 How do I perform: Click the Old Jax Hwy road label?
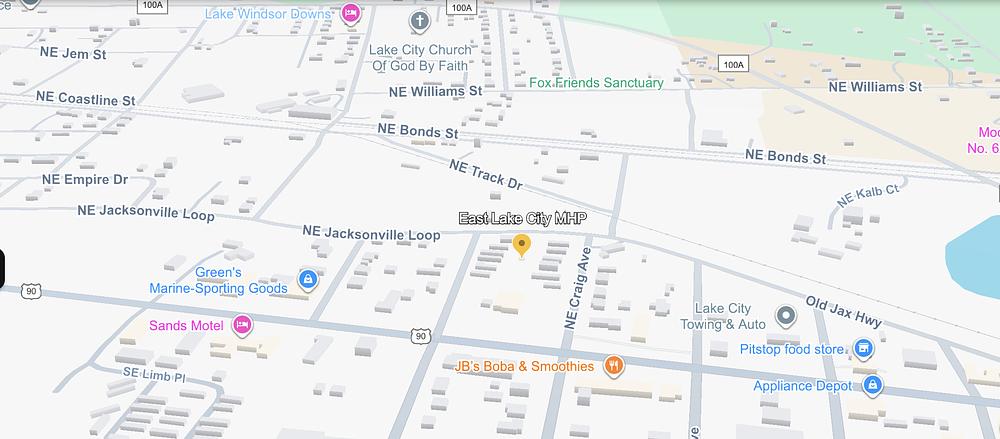(x=843, y=312)
